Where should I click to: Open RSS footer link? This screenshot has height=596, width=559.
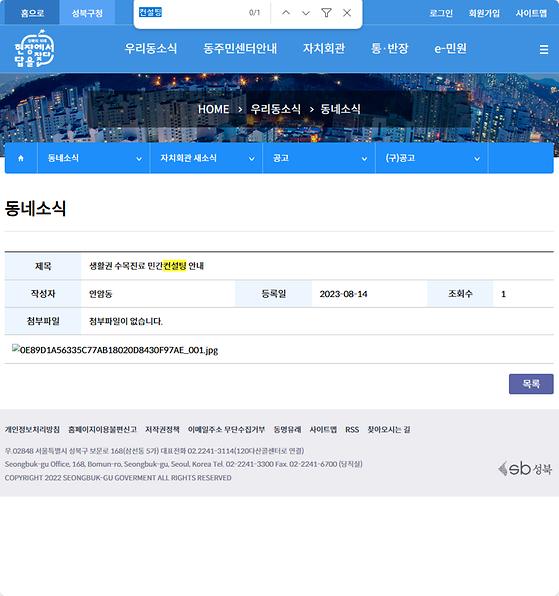pos(352,430)
